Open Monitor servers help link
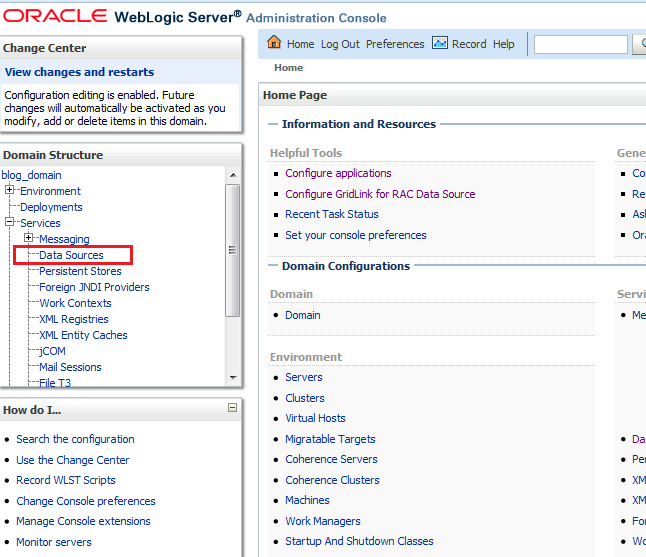 (x=54, y=542)
